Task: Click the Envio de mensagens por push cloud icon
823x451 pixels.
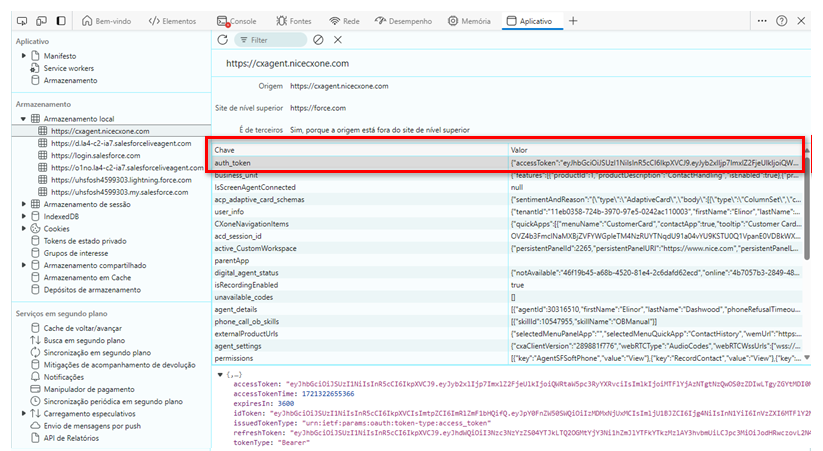Action: (x=35, y=426)
